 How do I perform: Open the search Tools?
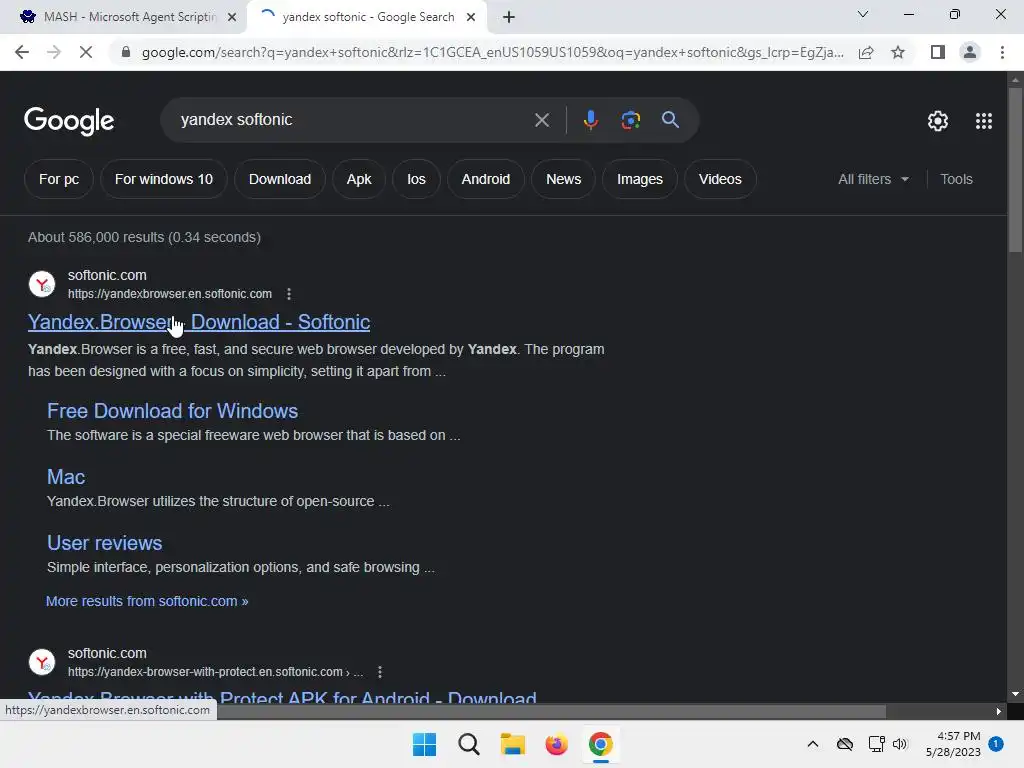pyautogui.click(x=956, y=179)
